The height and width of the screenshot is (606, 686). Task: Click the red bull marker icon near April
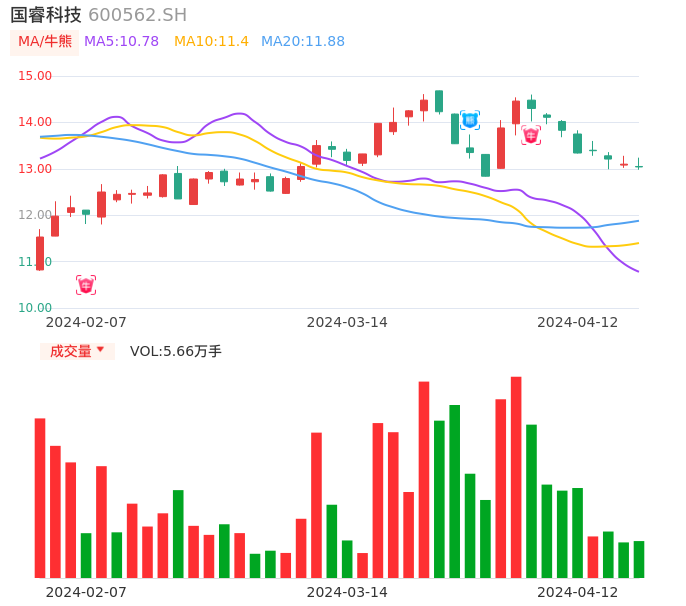coord(531,135)
